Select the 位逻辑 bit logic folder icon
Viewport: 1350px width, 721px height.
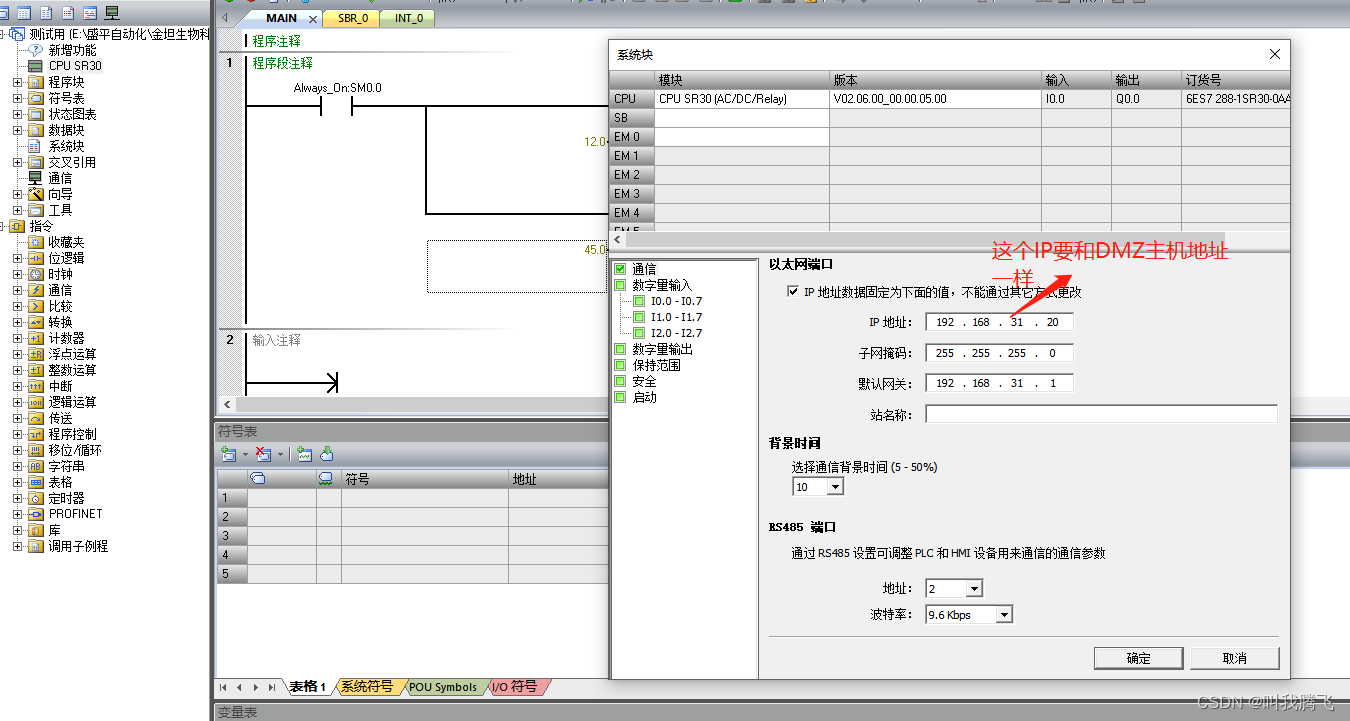[36, 258]
